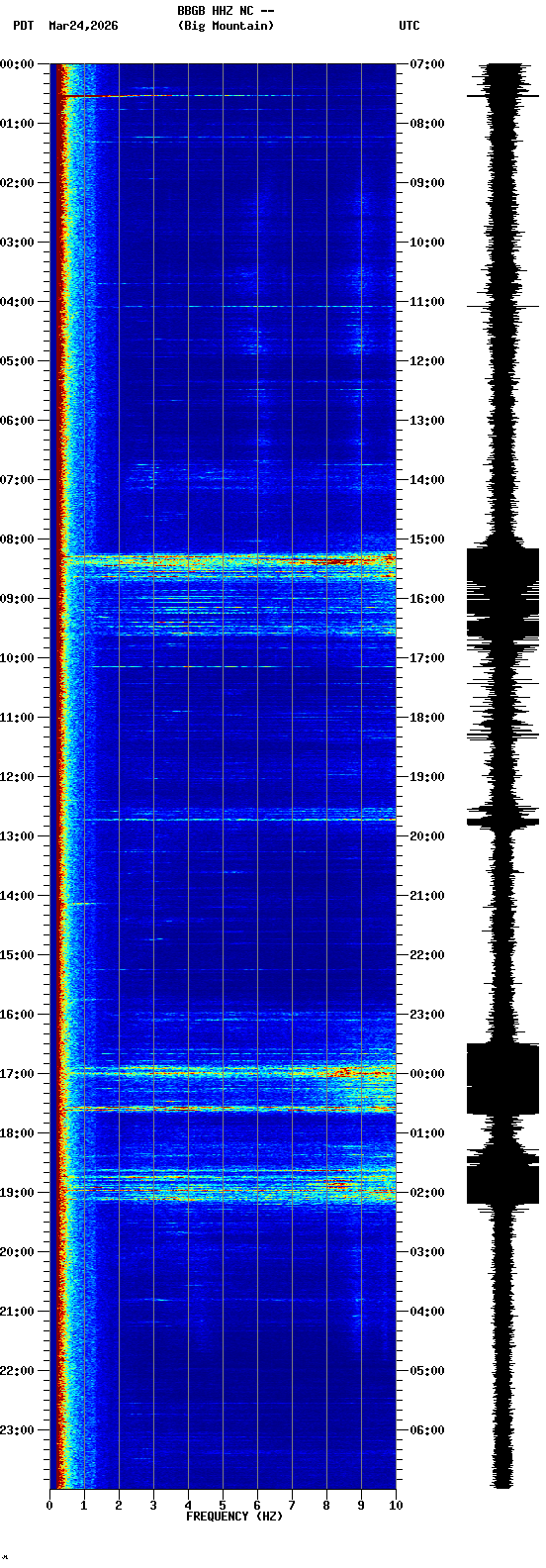Viewport: 546px width, 1568px height.
Task: Click the frequency tick label "10"
Action: tap(396, 1506)
